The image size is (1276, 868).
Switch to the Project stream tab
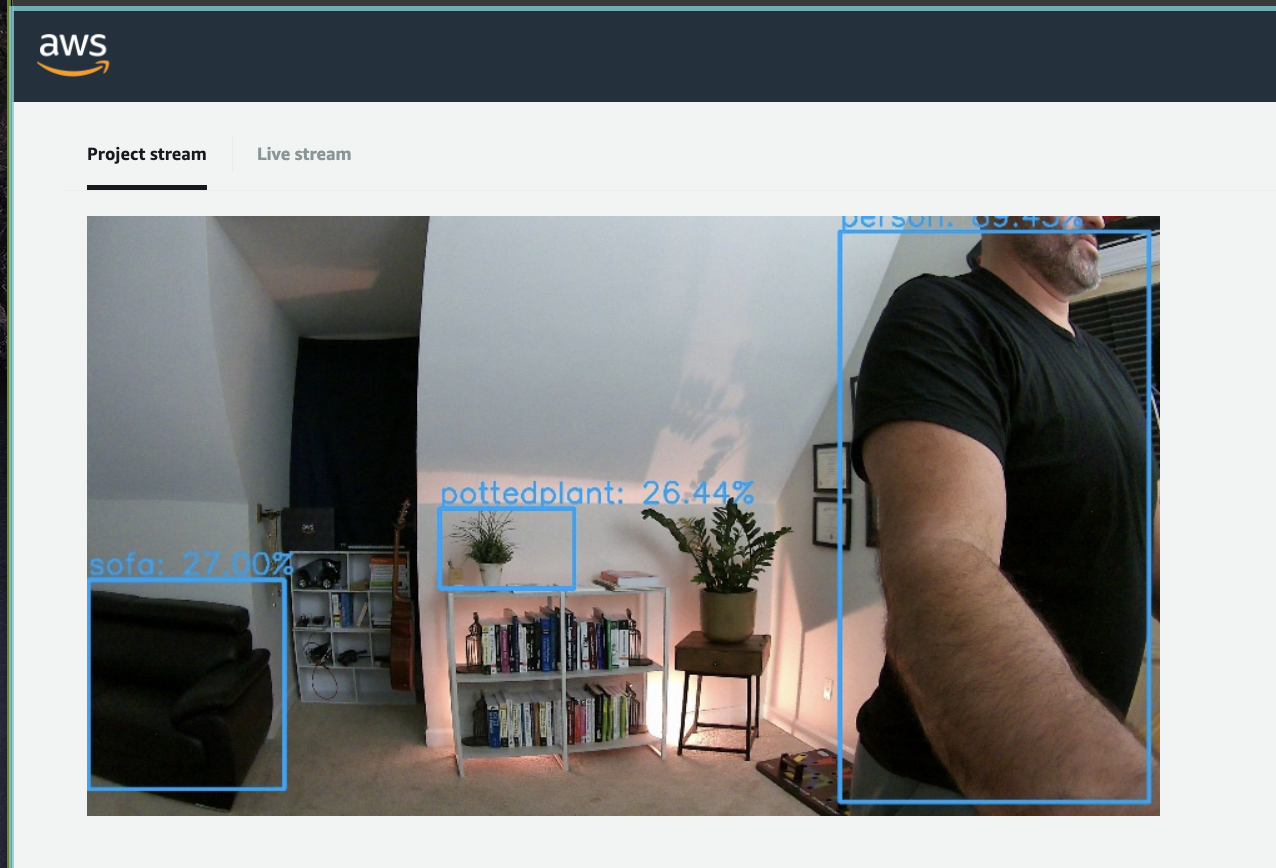point(147,154)
